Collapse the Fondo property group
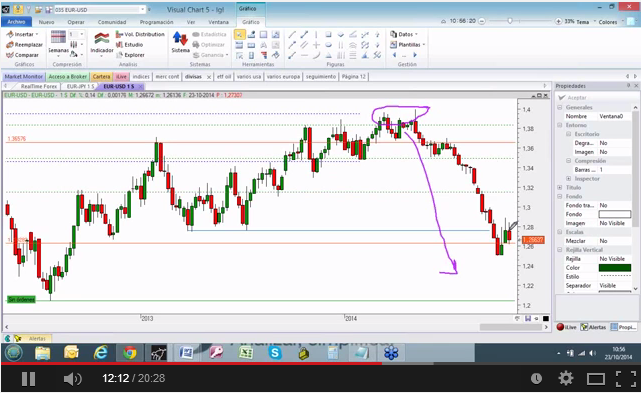Image resolution: width=641 pixels, height=393 pixels. coord(560,196)
